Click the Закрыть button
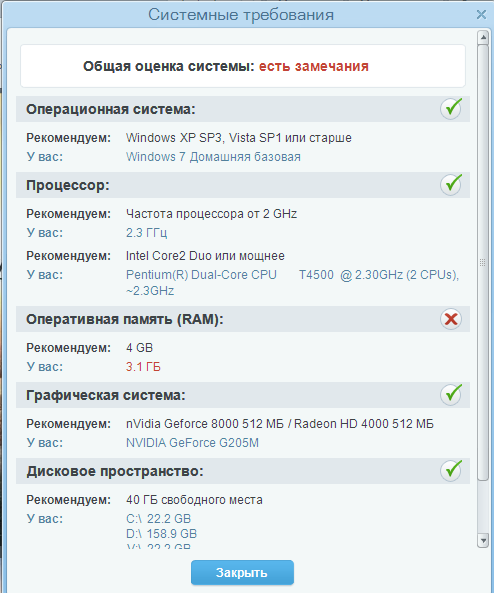This screenshot has height=593, width=494. coord(242,573)
